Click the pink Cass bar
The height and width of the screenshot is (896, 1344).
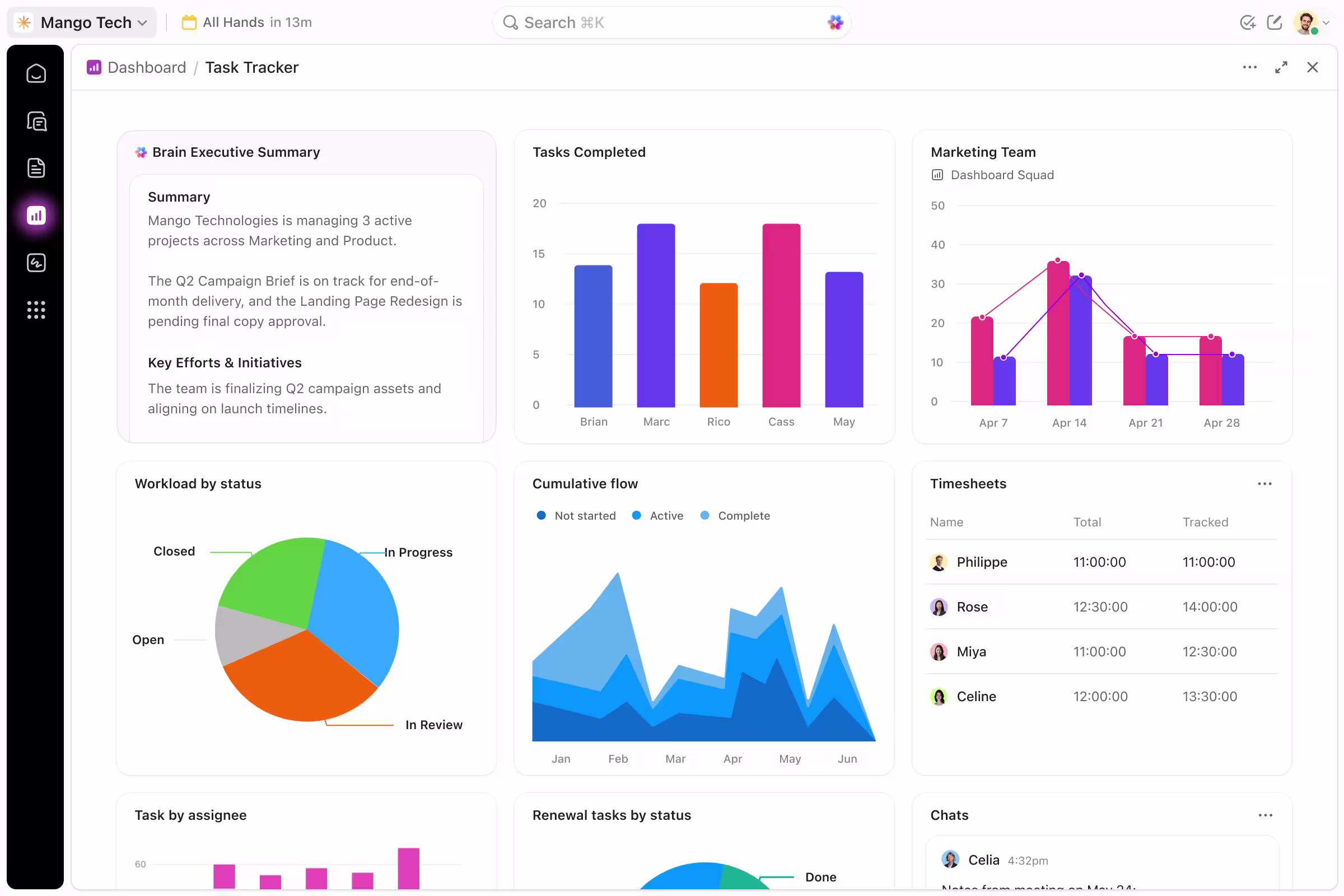coord(781,315)
